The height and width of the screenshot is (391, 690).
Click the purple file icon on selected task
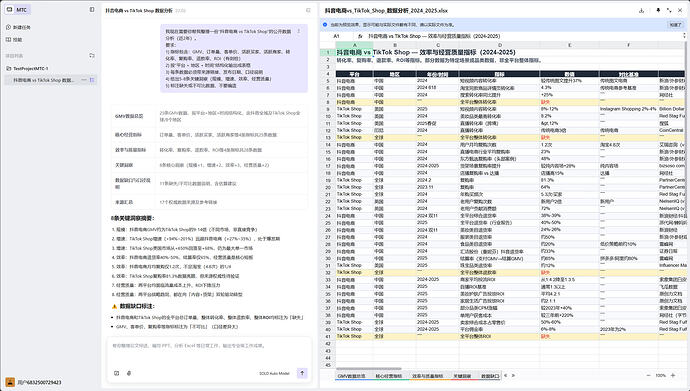(x=92, y=80)
